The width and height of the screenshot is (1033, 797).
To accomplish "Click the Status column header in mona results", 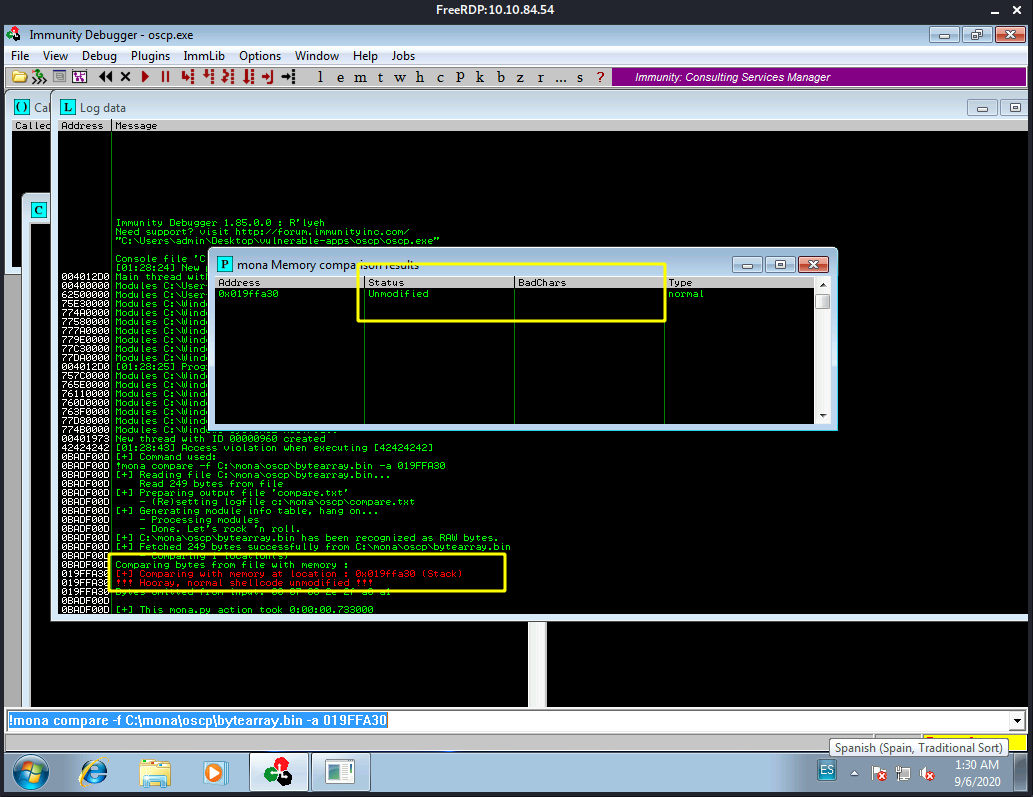I will coord(439,283).
